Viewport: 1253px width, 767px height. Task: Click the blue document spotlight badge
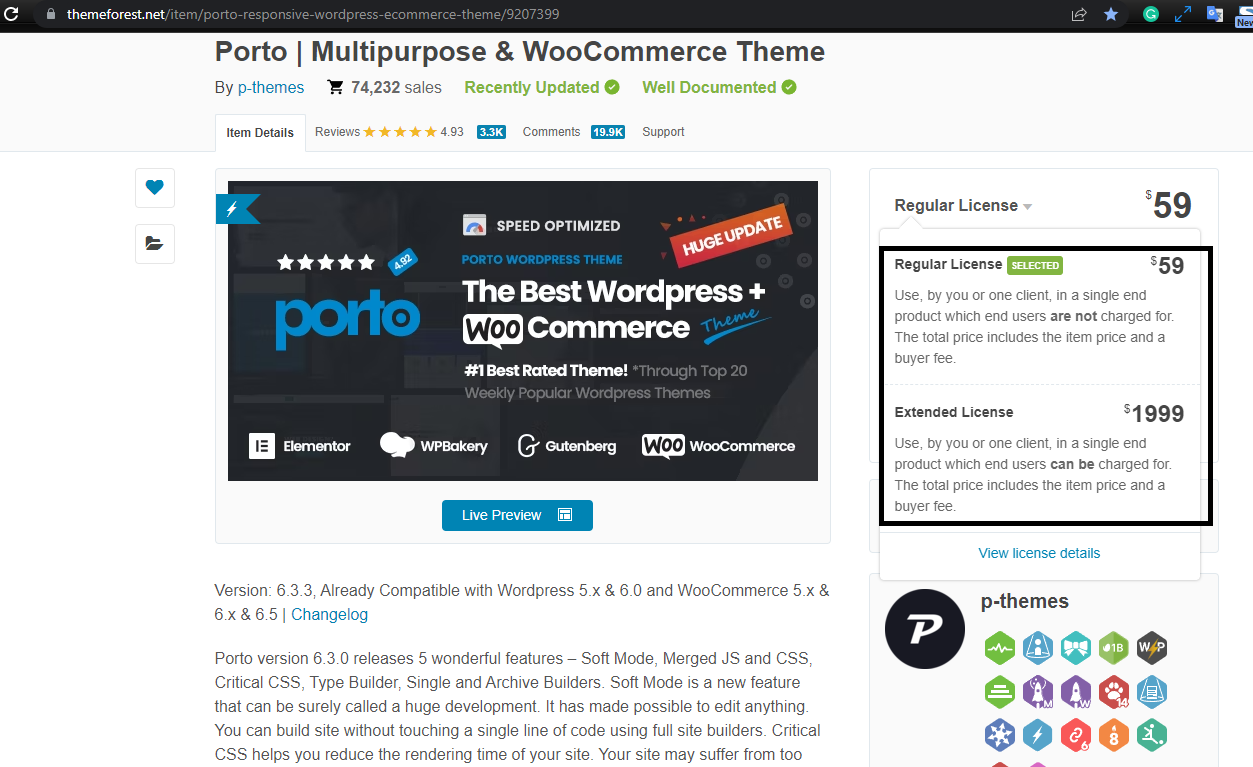click(x=1152, y=692)
